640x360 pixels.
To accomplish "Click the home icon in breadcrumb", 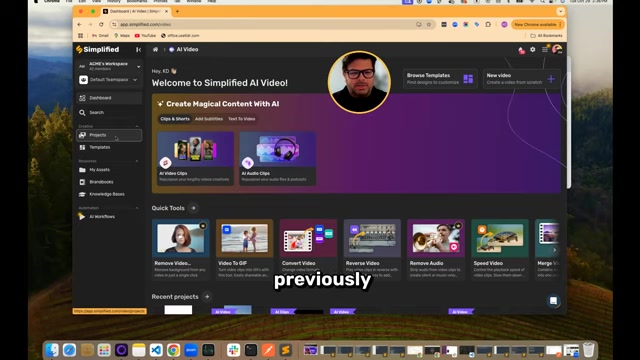I will point(155,49).
